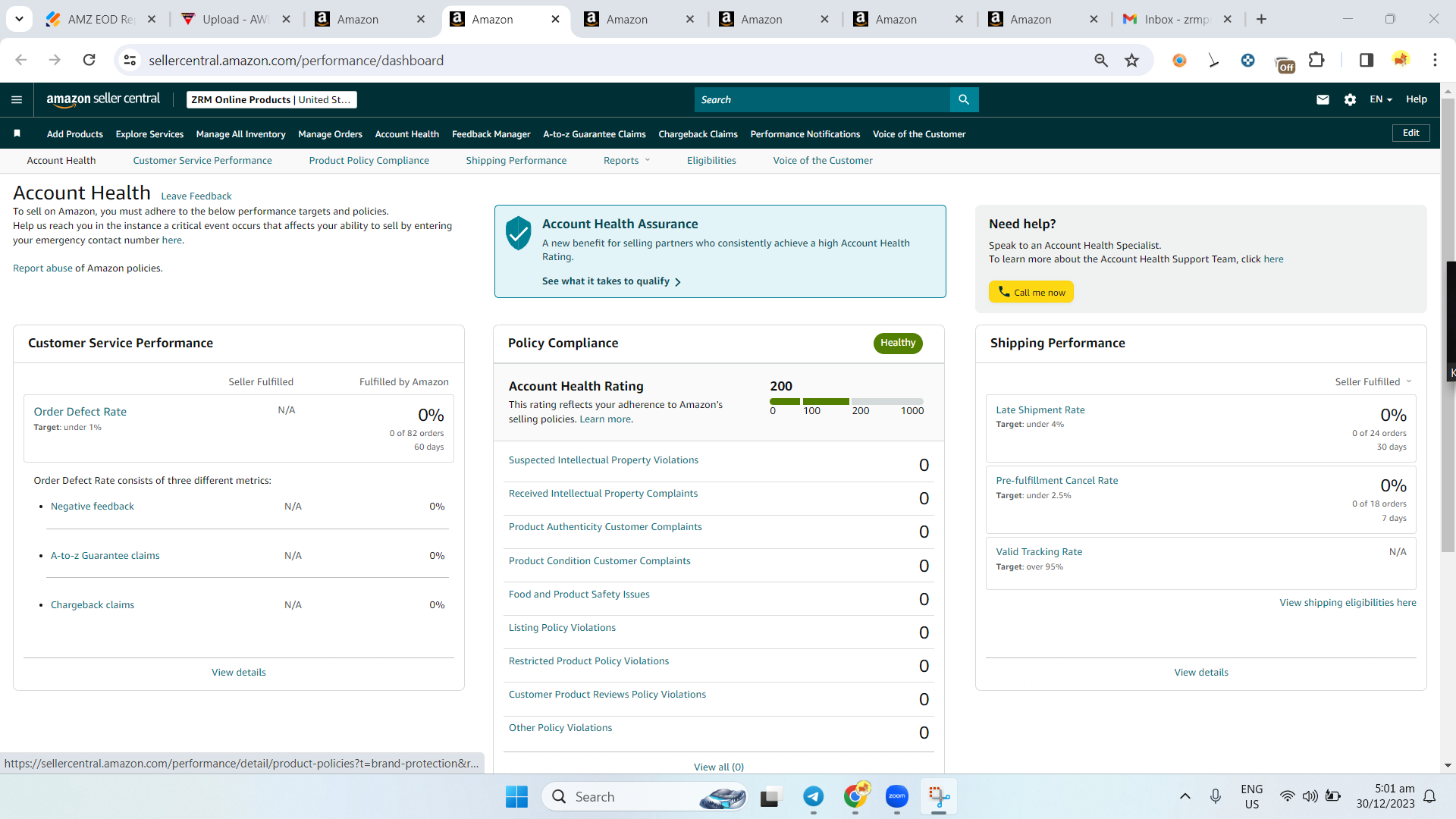1456x819 pixels.
Task: Click the Amazon Seller Central logo
Action: point(103,99)
